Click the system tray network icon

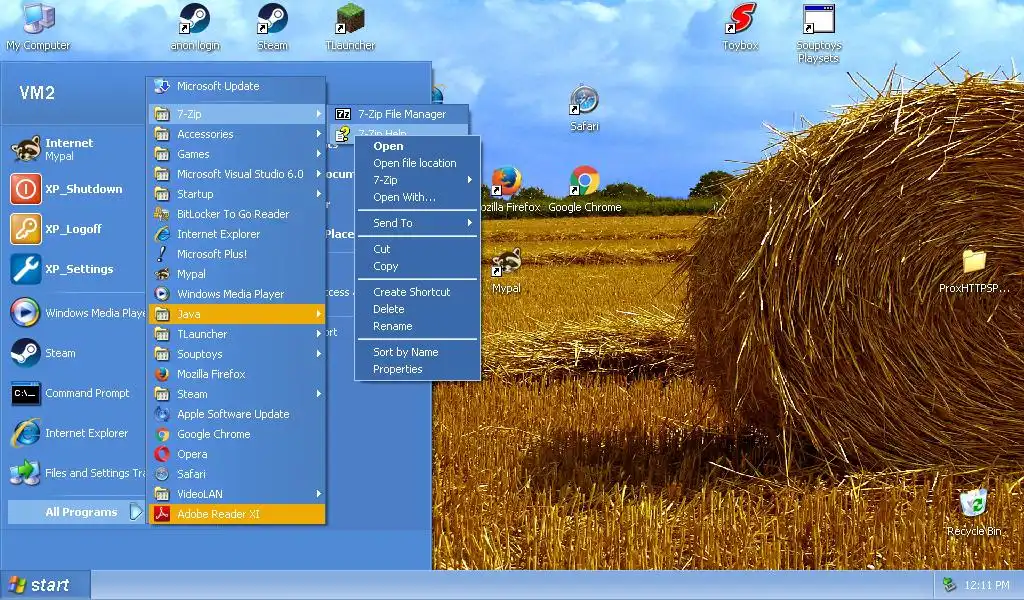coord(949,585)
